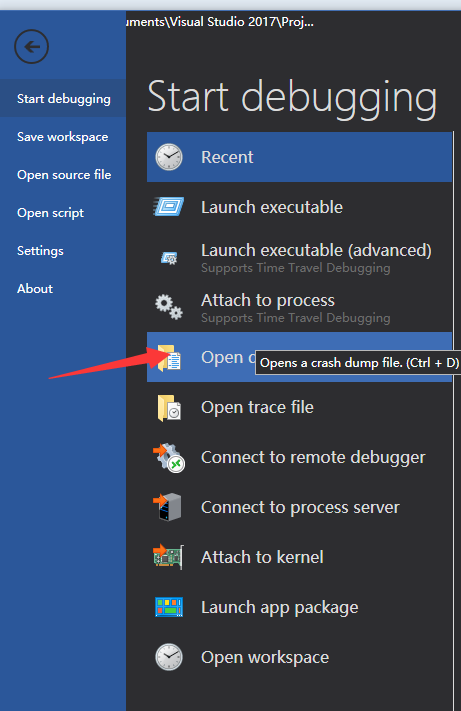Image resolution: width=461 pixels, height=711 pixels.
Task: Choose Launch executable (advanced) label
Action: (x=316, y=250)
